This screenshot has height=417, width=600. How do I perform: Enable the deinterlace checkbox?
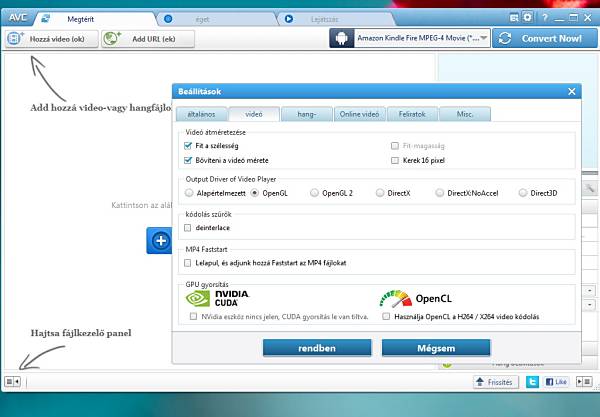tap(188, 228)
